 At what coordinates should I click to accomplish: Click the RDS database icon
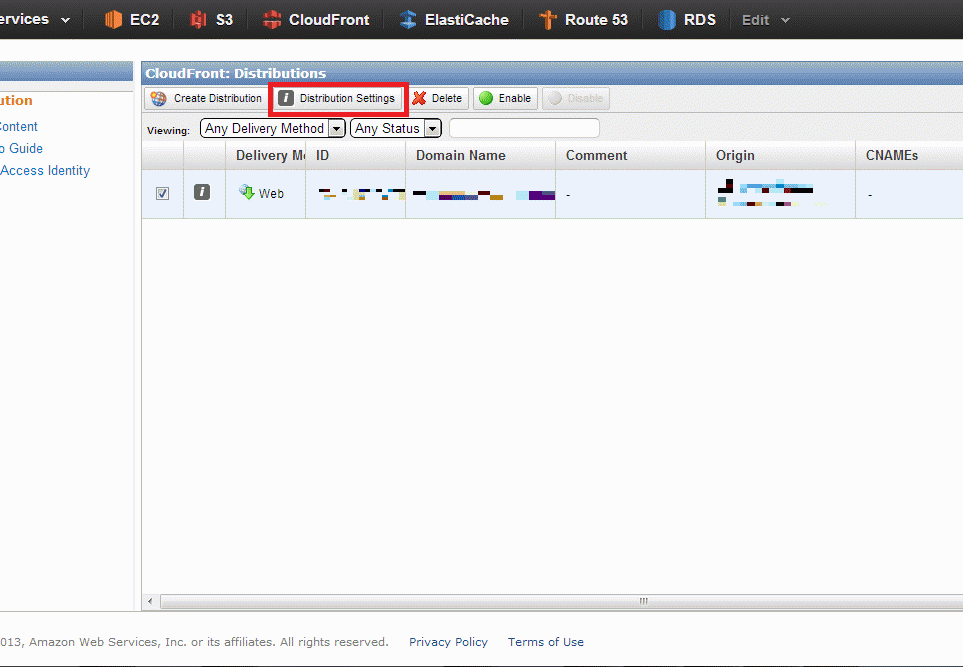tap(666, 20)
